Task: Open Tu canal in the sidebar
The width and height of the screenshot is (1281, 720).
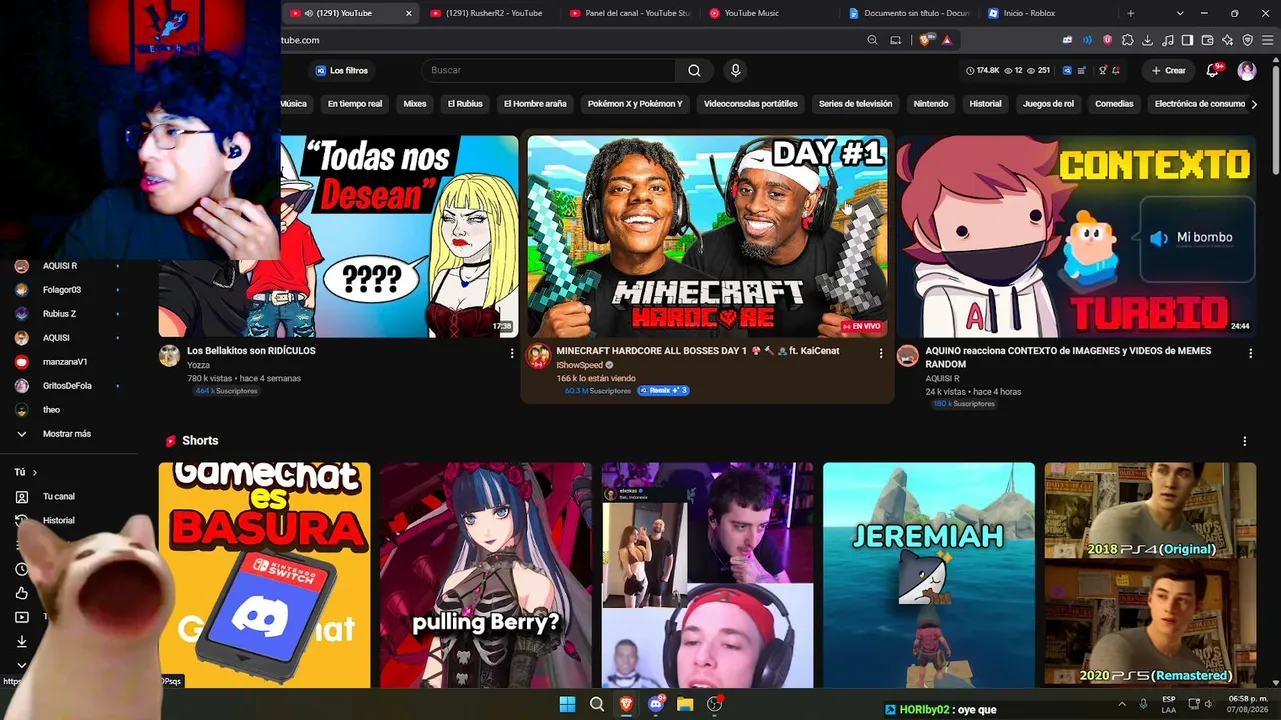Action: [58, 496]
